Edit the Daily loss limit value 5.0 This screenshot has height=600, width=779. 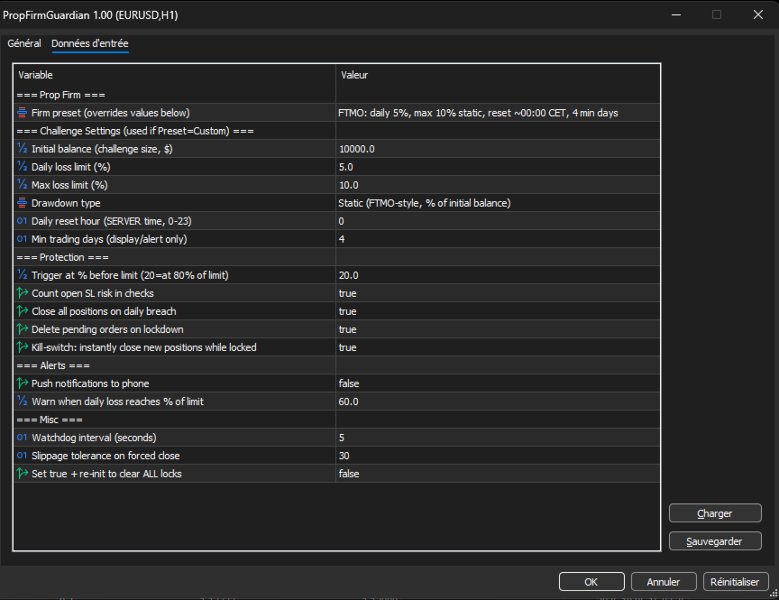[498, 167]
